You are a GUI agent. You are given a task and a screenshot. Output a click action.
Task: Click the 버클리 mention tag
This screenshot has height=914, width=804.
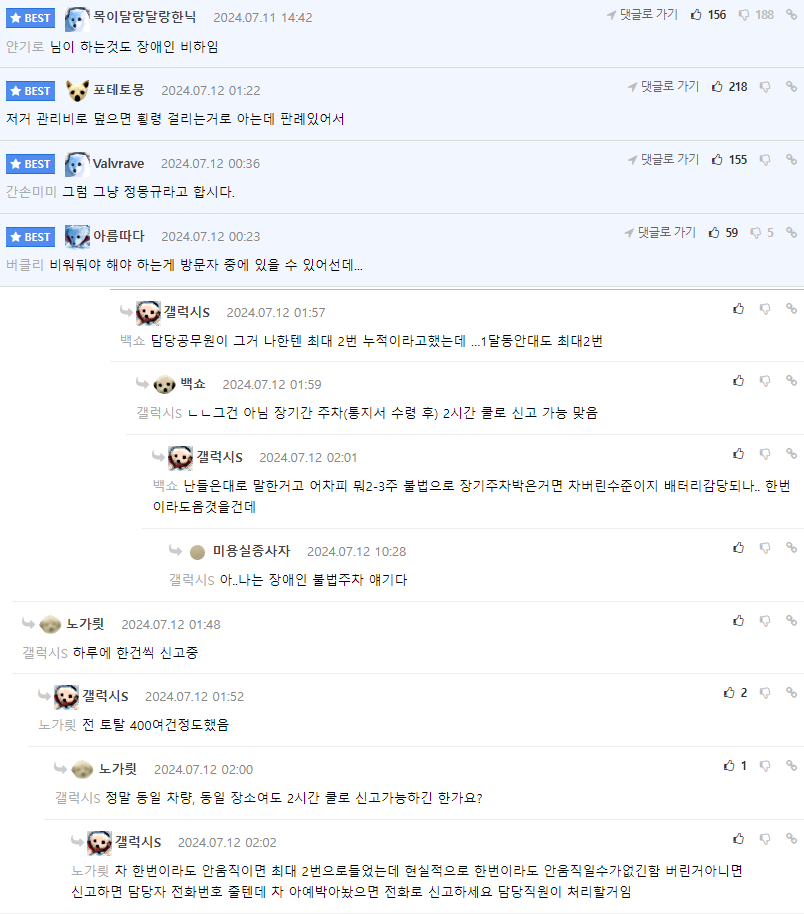click(24, 265)
